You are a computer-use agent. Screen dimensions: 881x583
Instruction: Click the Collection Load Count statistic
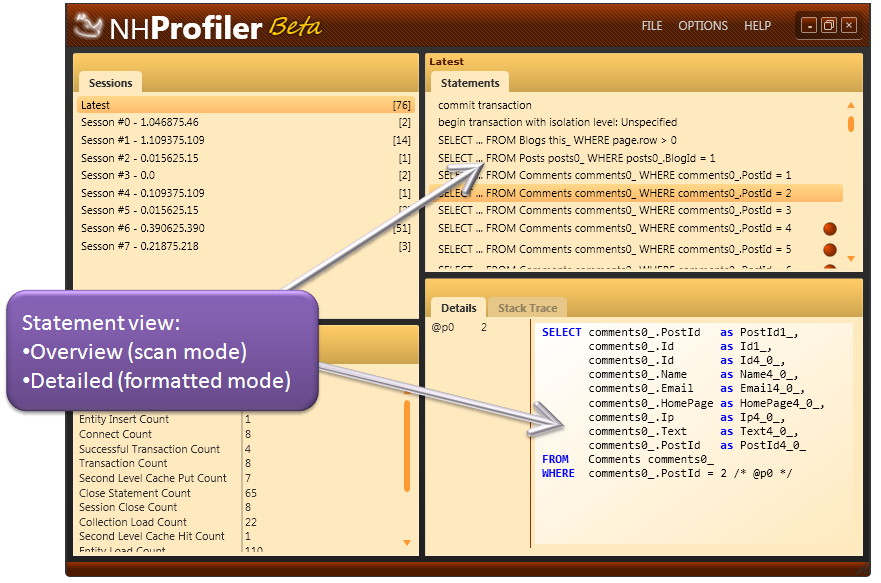(133, 522)
